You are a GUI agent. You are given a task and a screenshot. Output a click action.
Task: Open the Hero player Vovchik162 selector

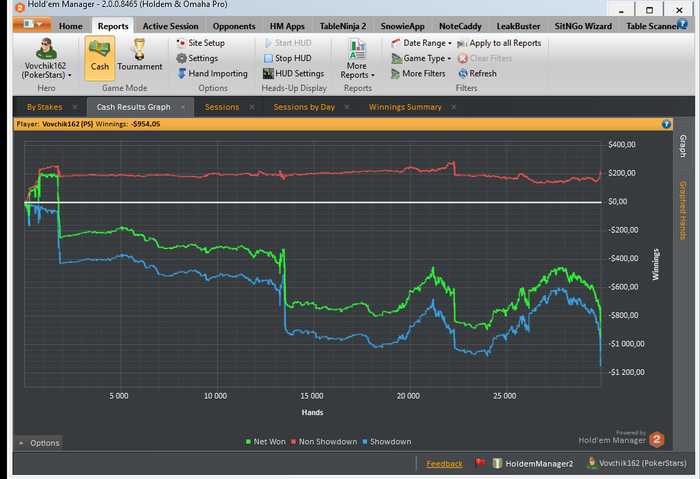click(x=46, y=59)
